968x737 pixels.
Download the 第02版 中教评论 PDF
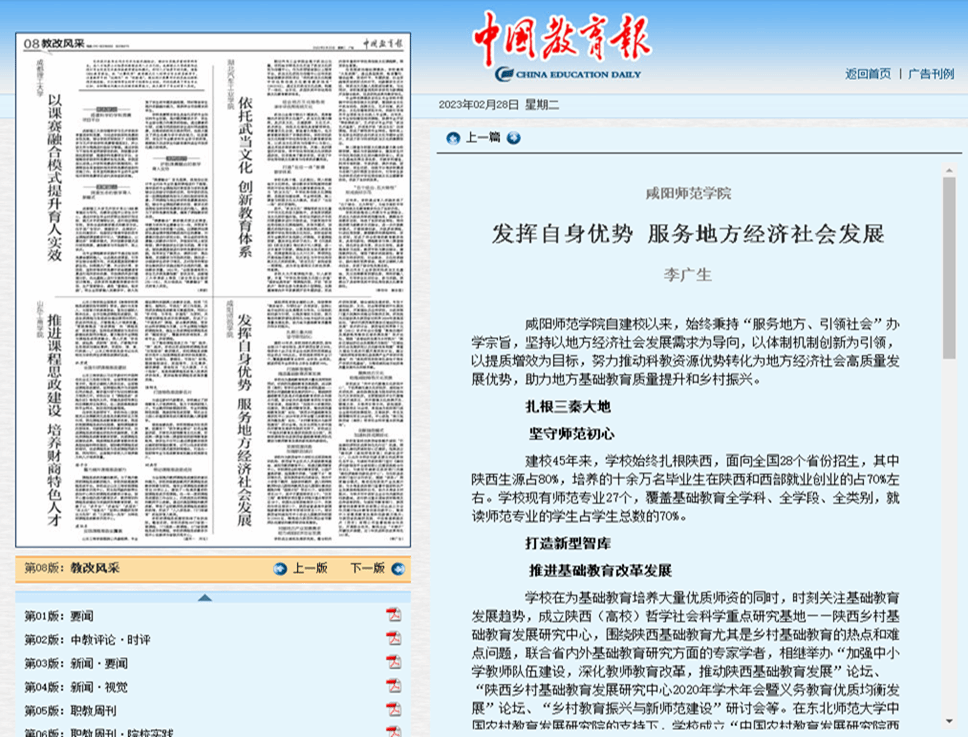click(394, 638)
